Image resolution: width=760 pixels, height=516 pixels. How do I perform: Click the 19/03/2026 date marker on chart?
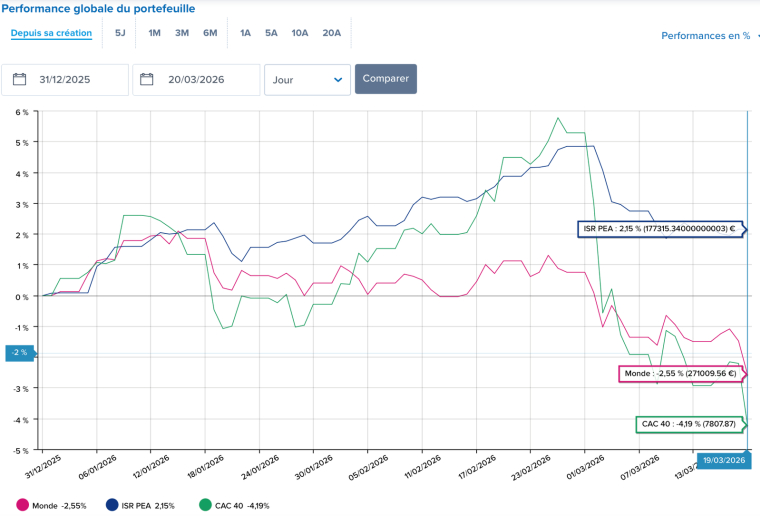coord(721,460)
